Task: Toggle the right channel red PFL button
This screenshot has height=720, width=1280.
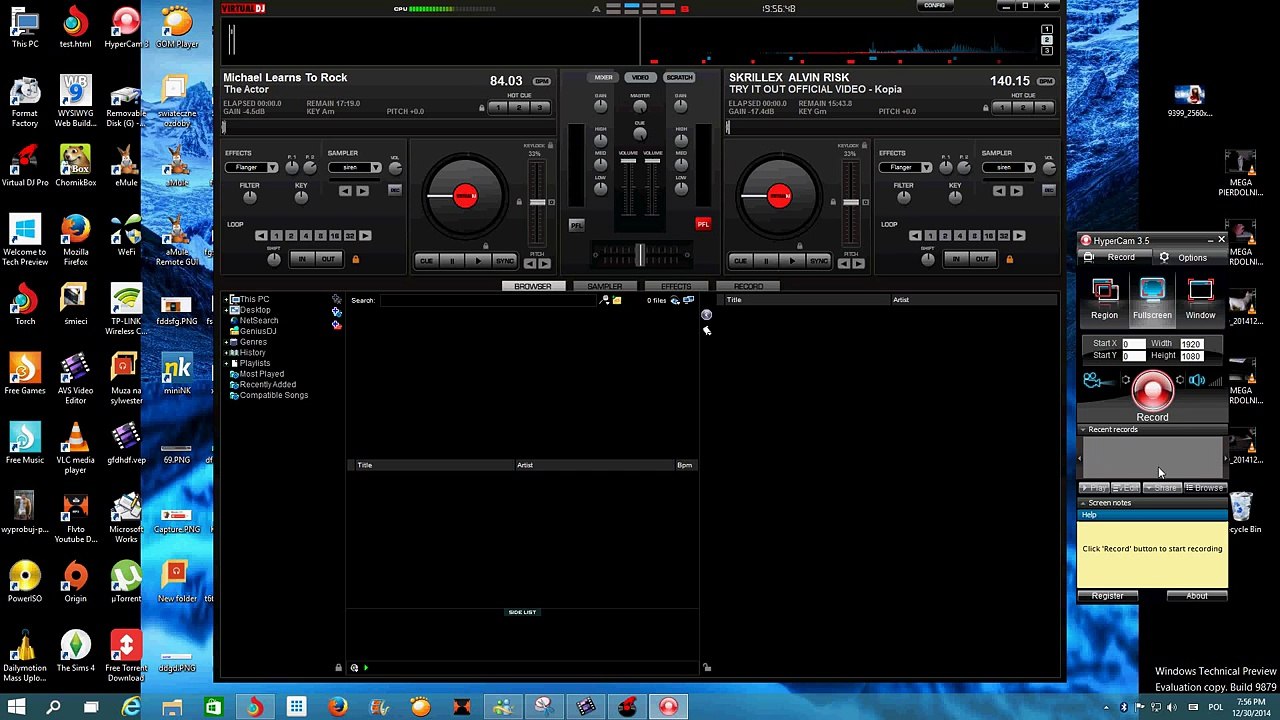Action: click(x=703, y=224)
